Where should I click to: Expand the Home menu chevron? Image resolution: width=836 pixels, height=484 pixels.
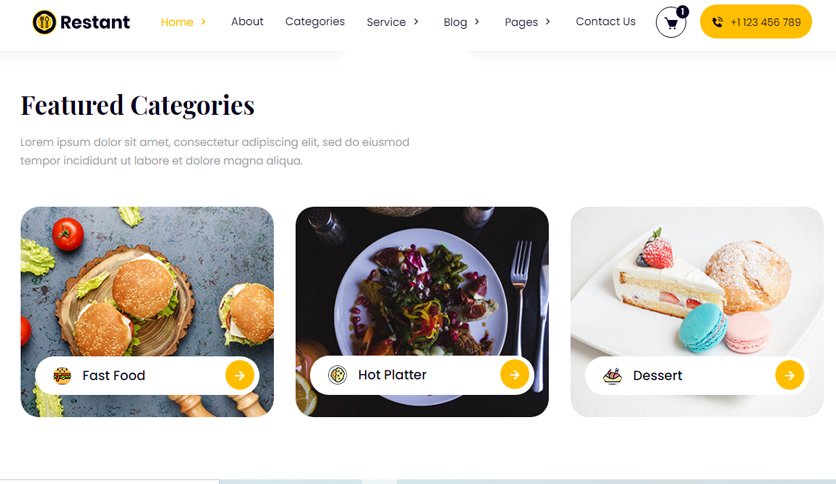203,22
